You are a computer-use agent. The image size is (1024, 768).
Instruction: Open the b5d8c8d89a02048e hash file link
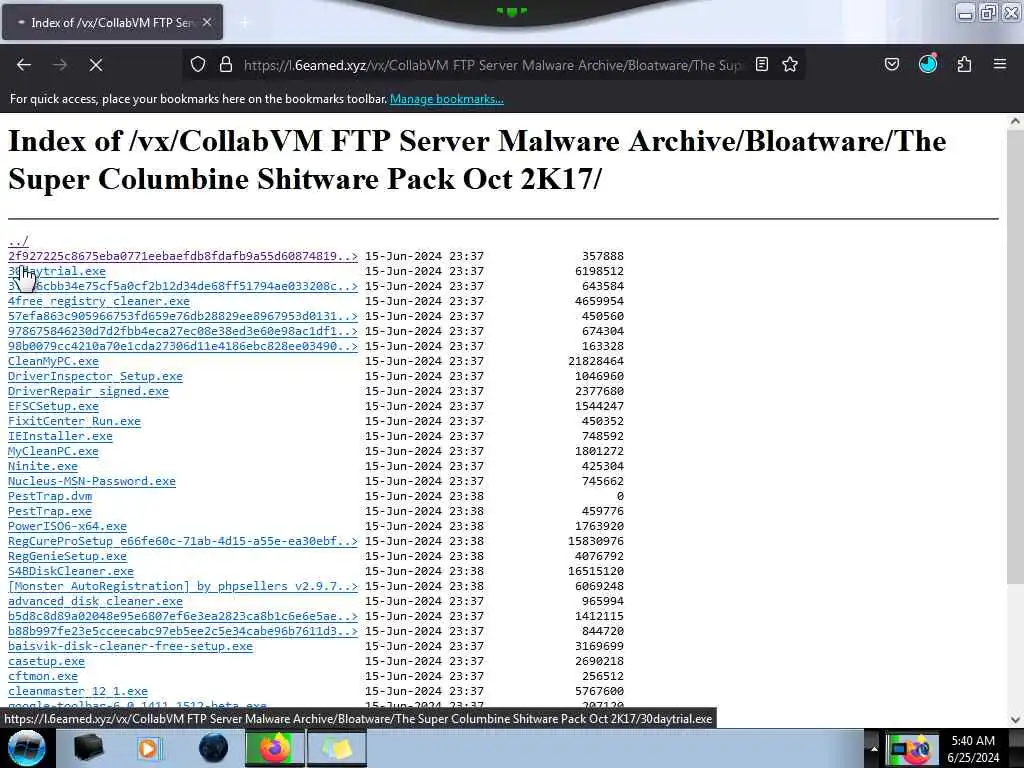183,616
